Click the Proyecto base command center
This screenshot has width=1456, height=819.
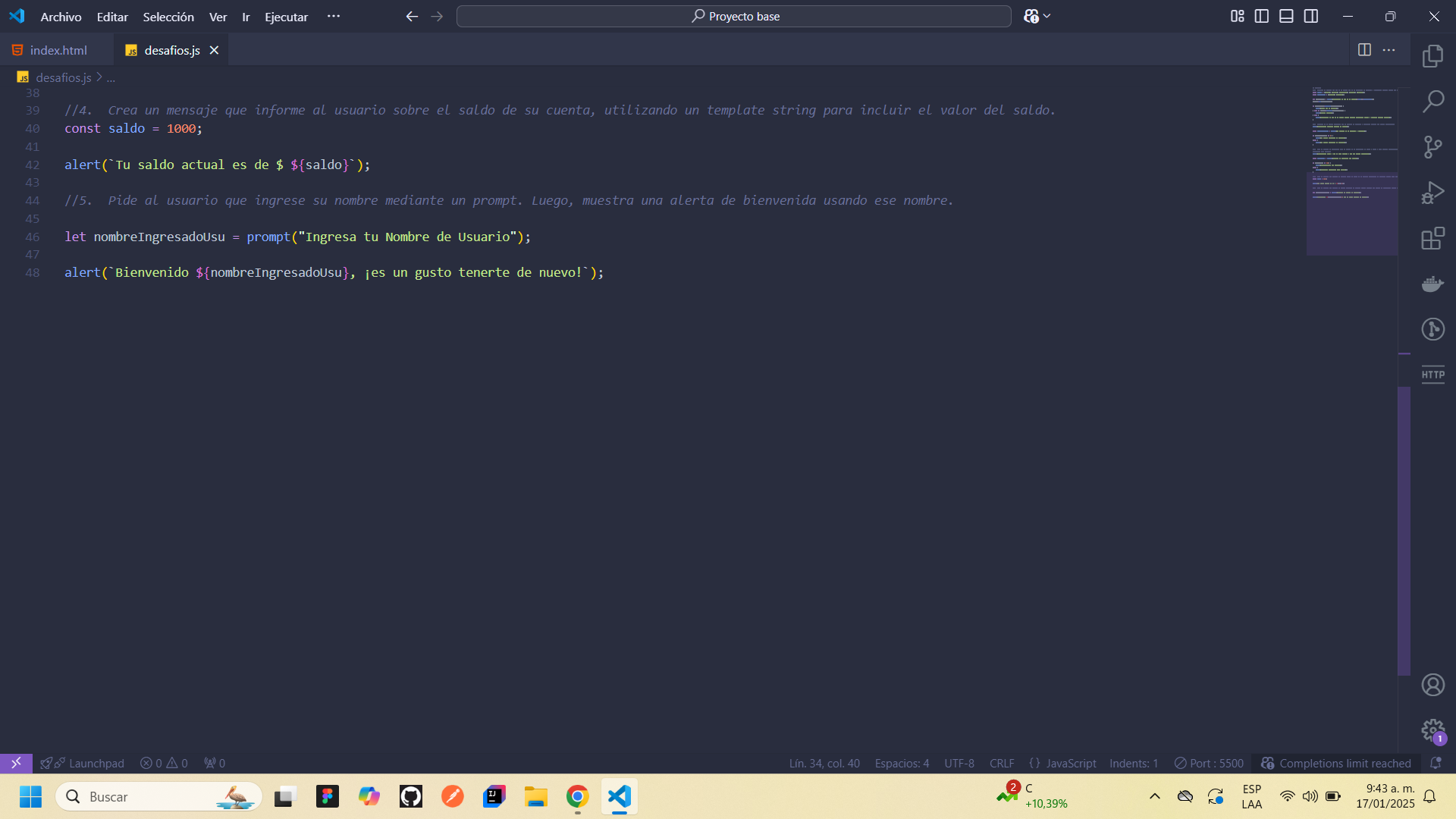coord(734,16)
